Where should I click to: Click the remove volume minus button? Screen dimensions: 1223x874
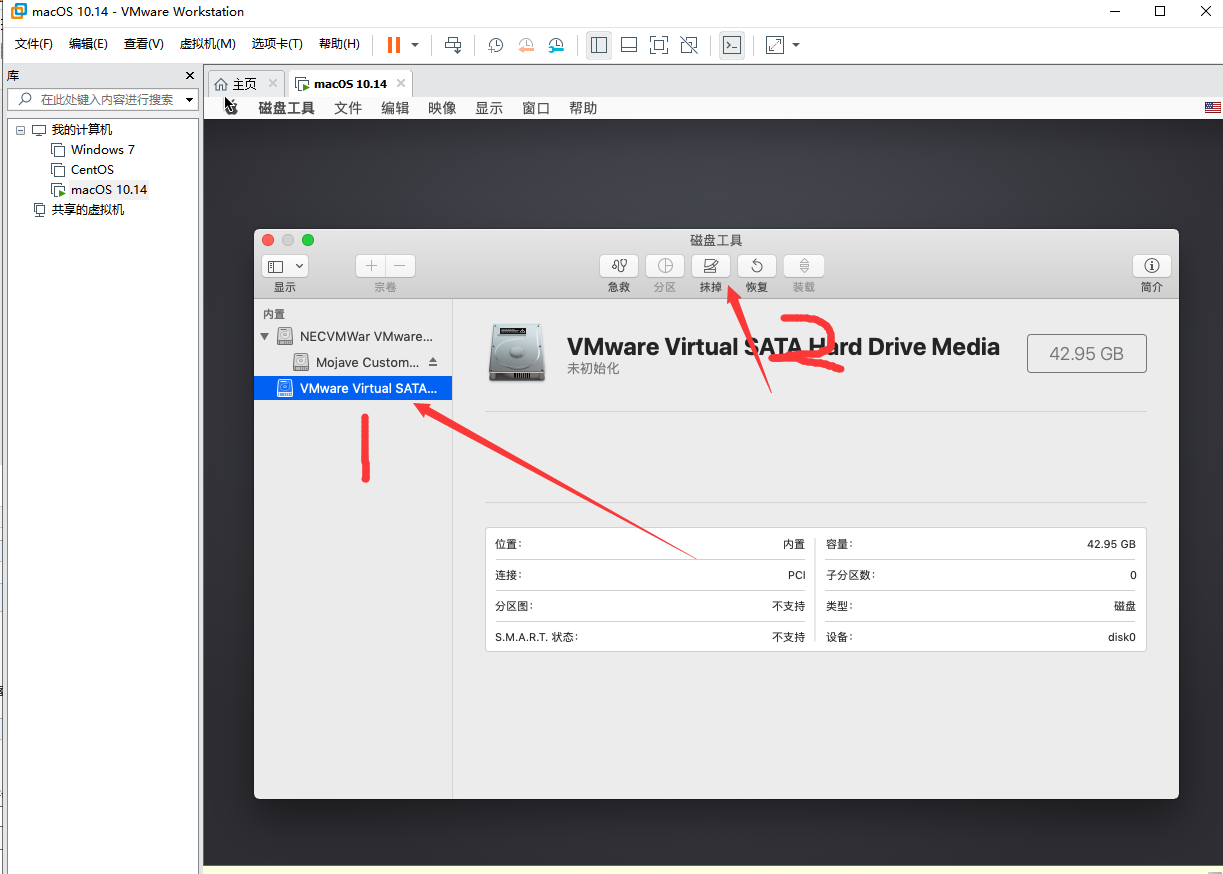pos(400,266)
